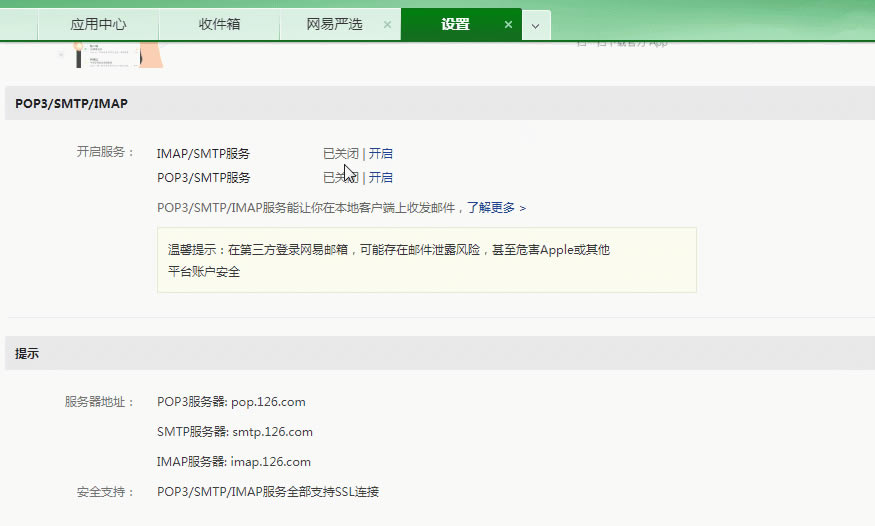875x526 pixels.
Task: Click the smtp.126.com server address
Action: click(x=272, y=432)
